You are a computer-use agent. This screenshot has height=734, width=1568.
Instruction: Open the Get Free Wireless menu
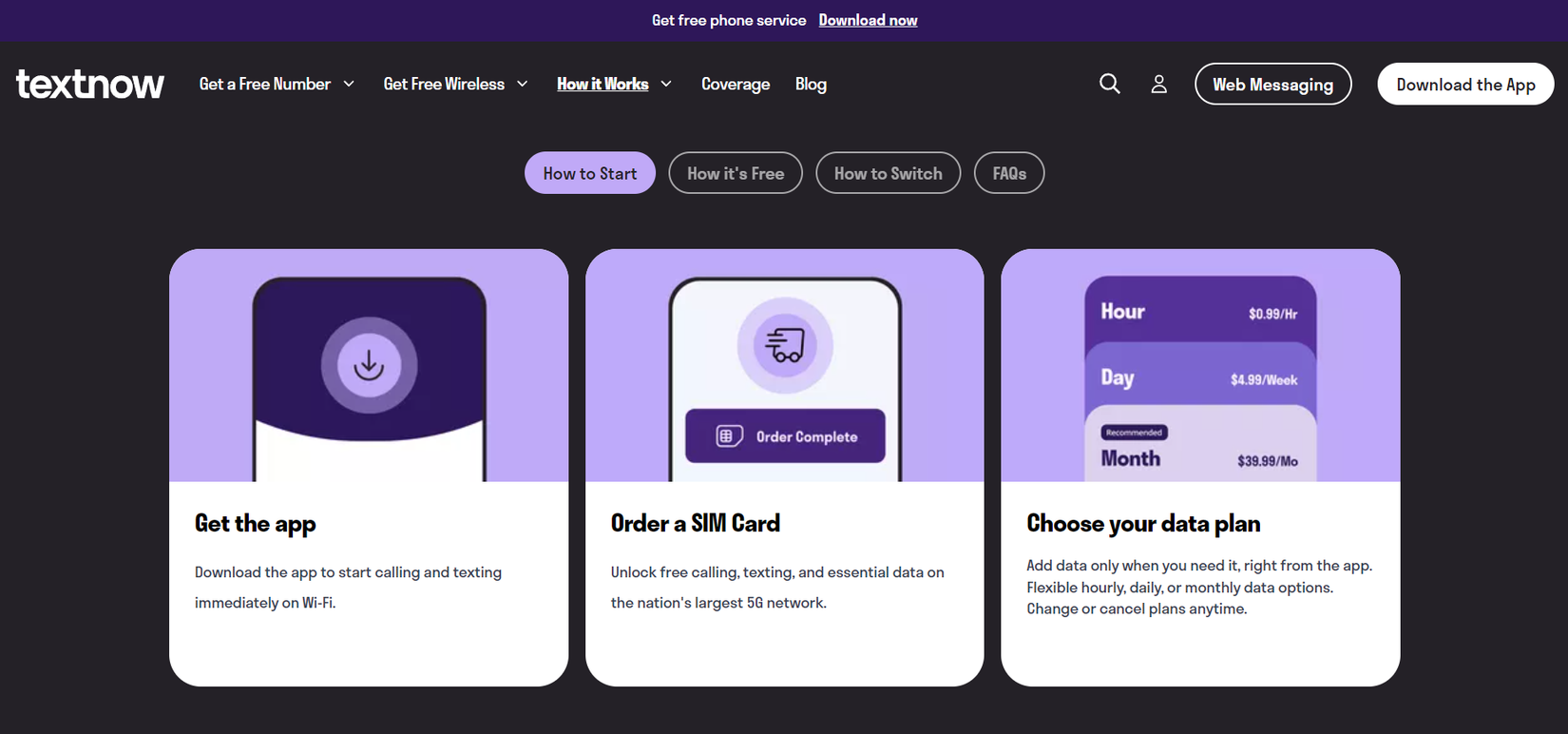tap(444, 84)
